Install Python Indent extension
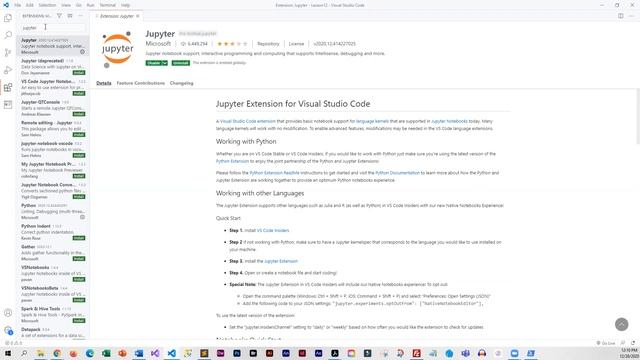This screenshot has width=640, height=360. pyautogui.click(x=79, y=238)
